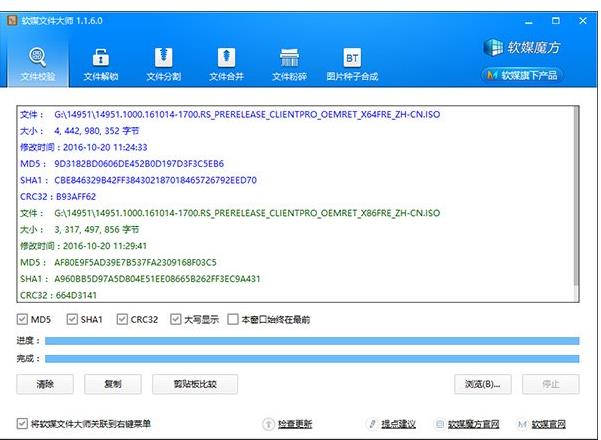
Task: Open the 提点建议 feedback link
Action: pos(398,424)
